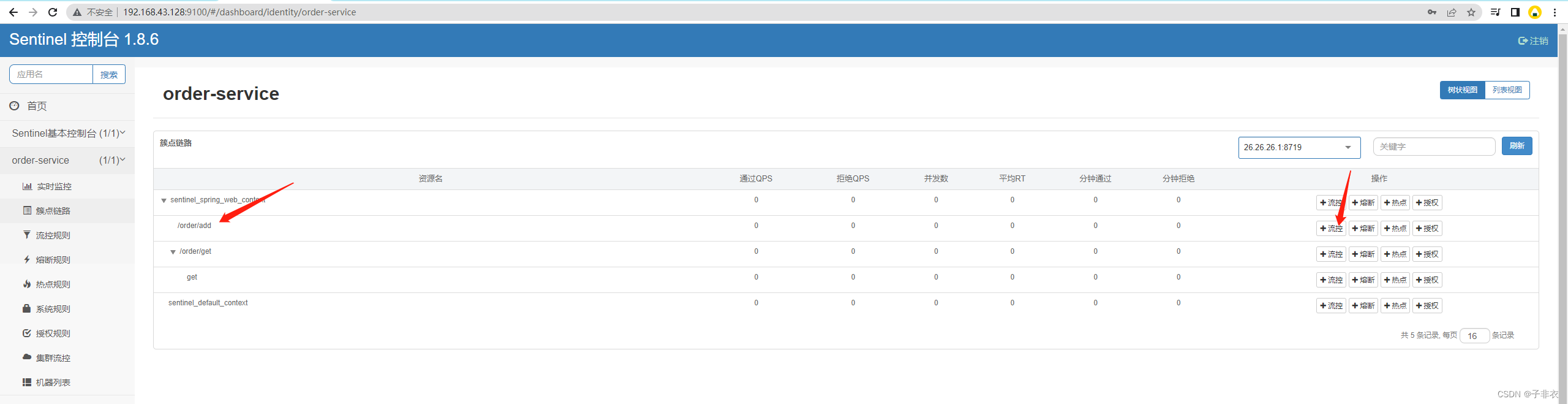Add 流控 rule for get row
Image resolution: width=1568 pixels, height=404 pixels.
[1331, 280]
